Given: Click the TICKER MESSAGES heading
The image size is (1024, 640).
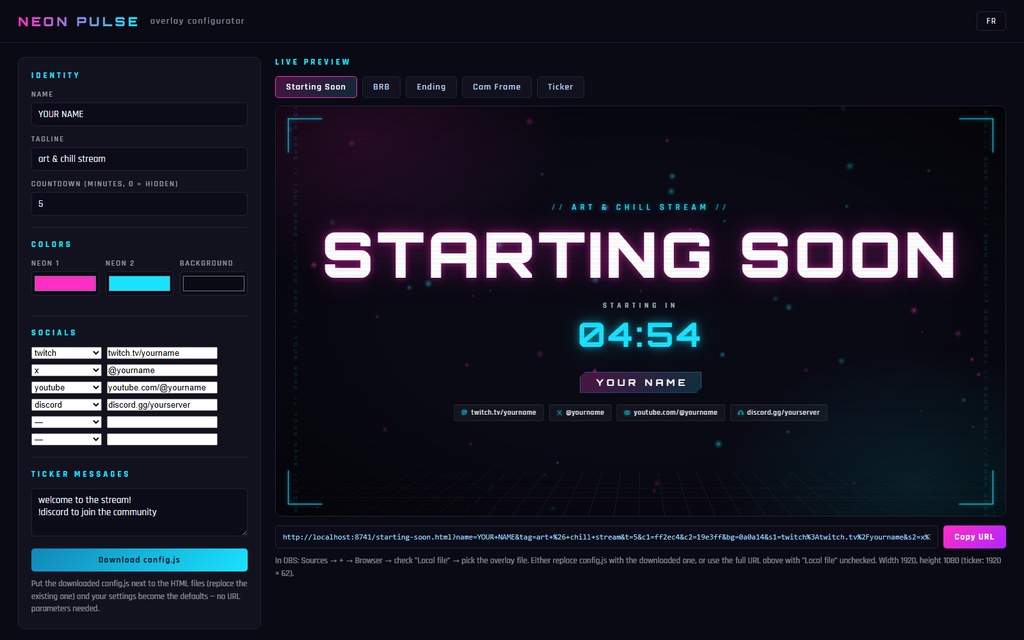Looking at the screenshot, I should [80, 474].
